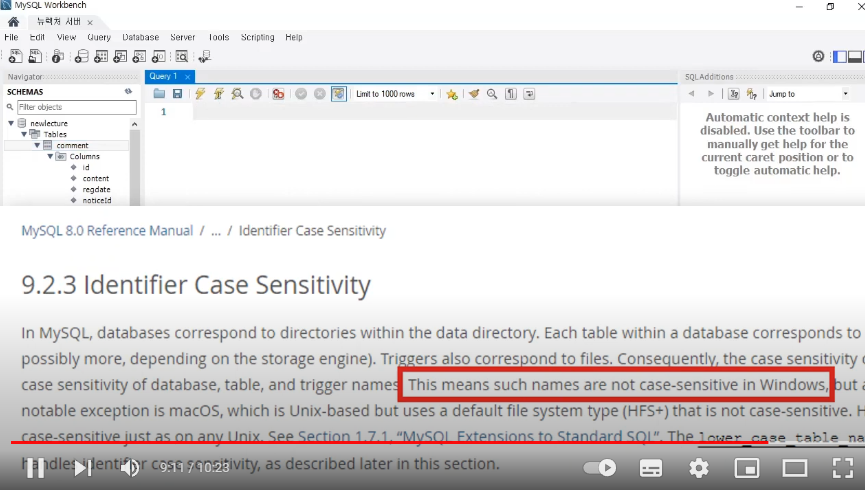
Task: Save query as snippet star icon
Action: 452,94
